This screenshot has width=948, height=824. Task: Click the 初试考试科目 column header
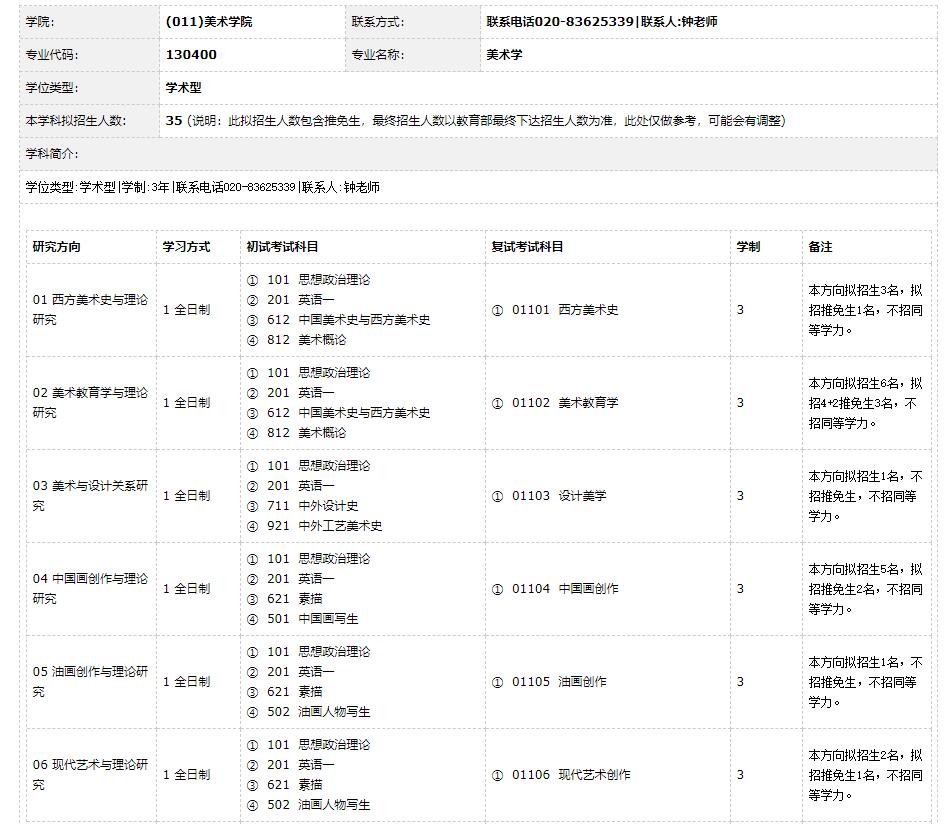pos(282,247)
